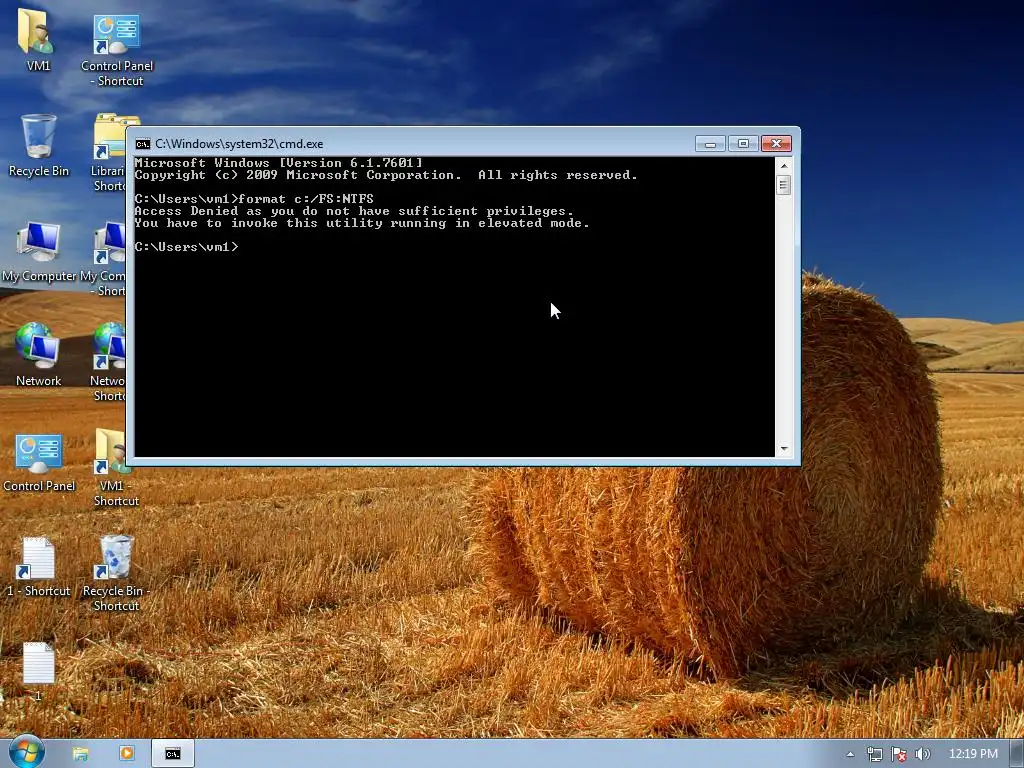Select the Recycle Bin desktop icon
1024x768 pixels.
point(39,145)
